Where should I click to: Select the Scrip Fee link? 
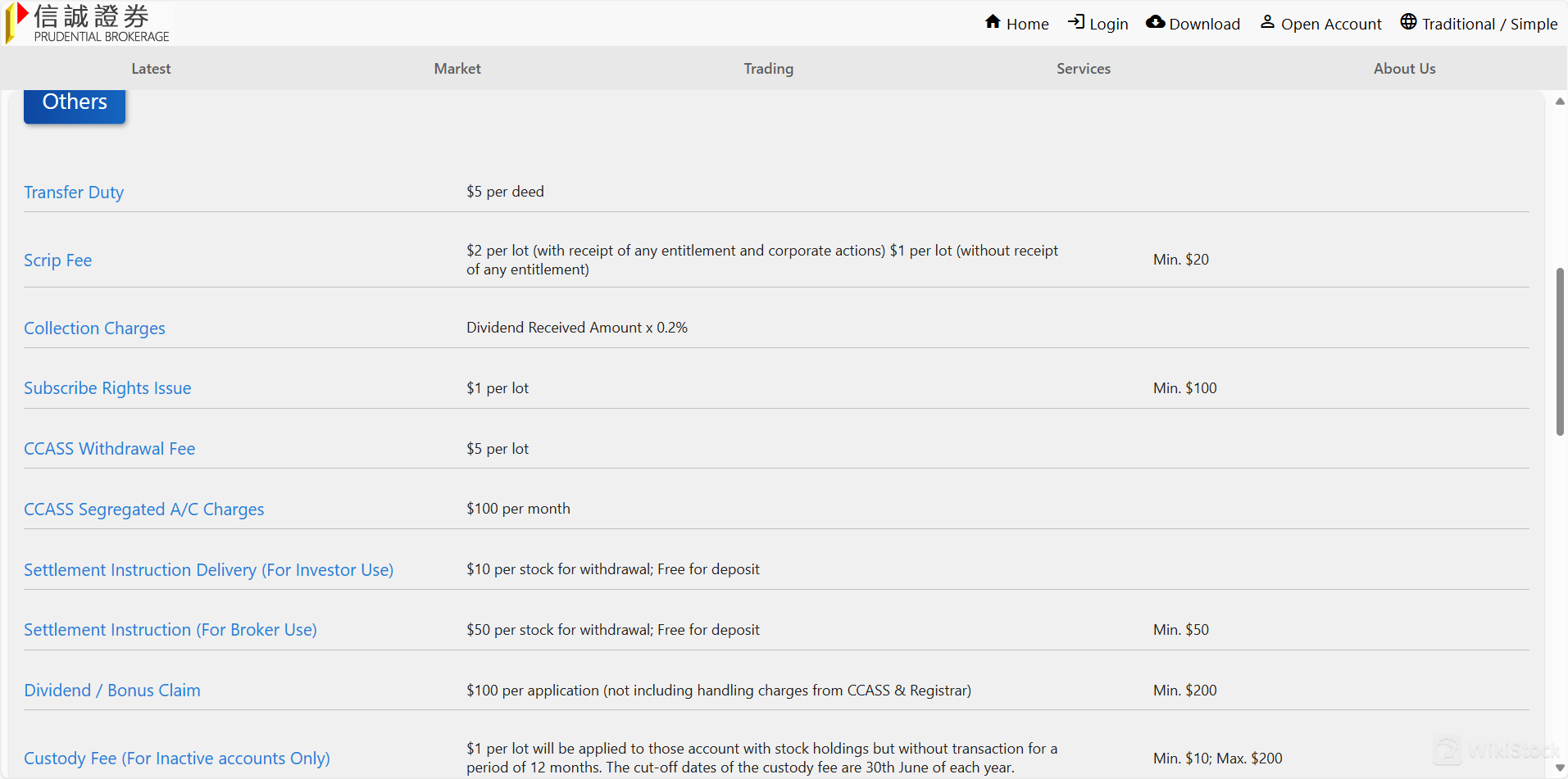click(57, 260)
